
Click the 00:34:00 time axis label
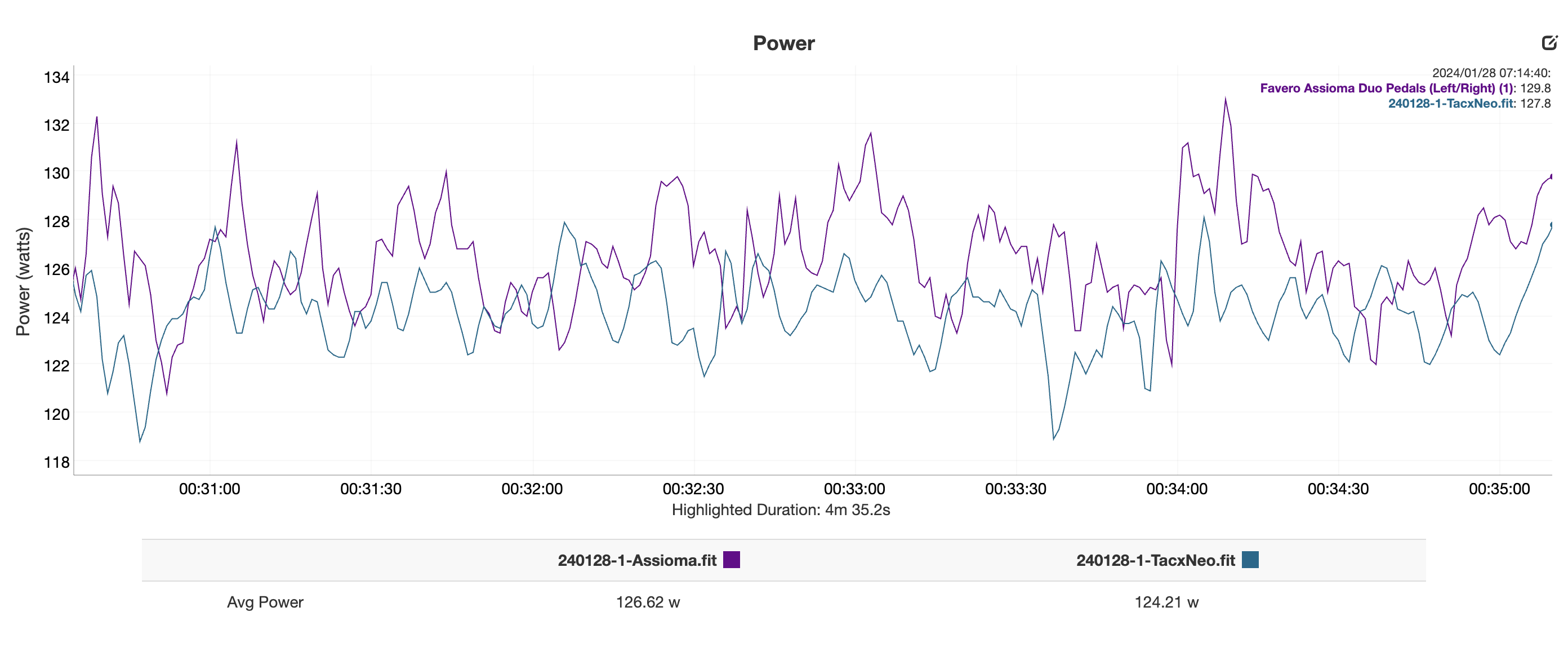tap(1177, 489)
